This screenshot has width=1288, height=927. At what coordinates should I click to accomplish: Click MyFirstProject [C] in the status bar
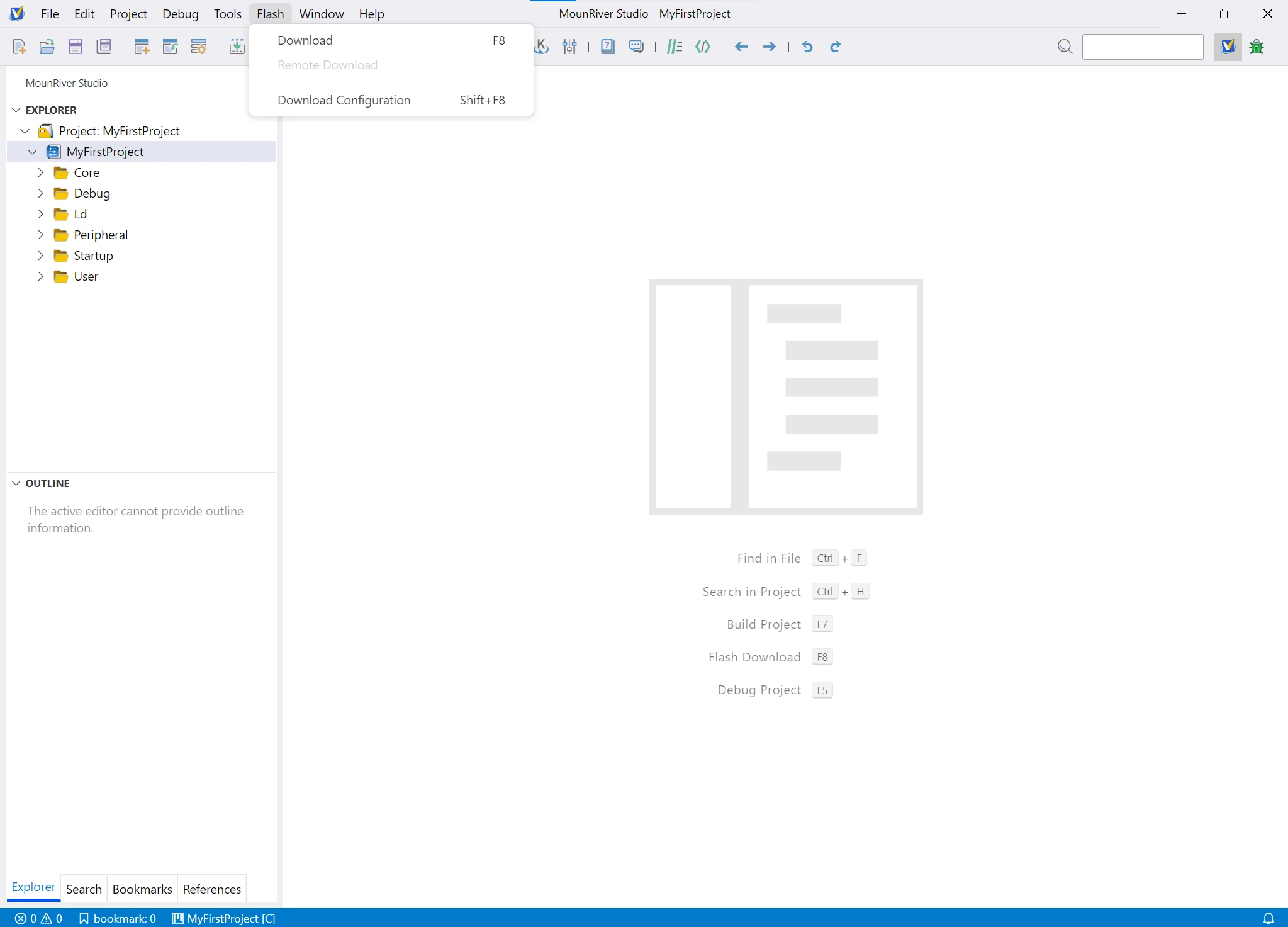(223, 919)
